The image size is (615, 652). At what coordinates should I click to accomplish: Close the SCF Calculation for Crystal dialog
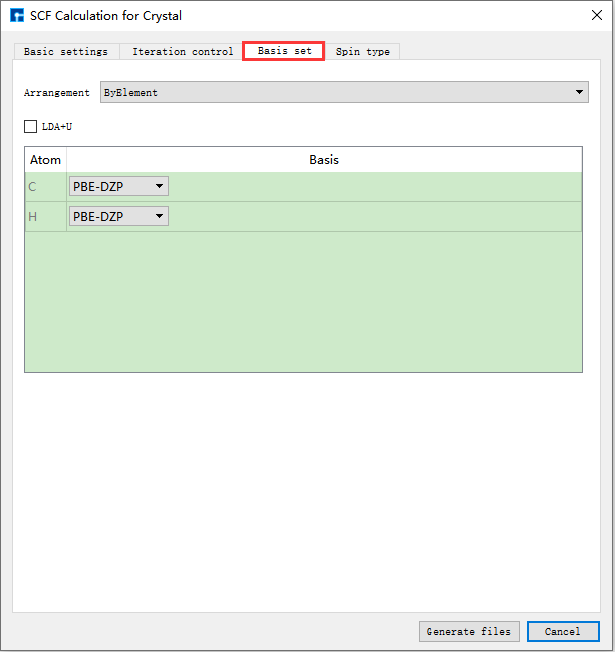pos(590,16)
